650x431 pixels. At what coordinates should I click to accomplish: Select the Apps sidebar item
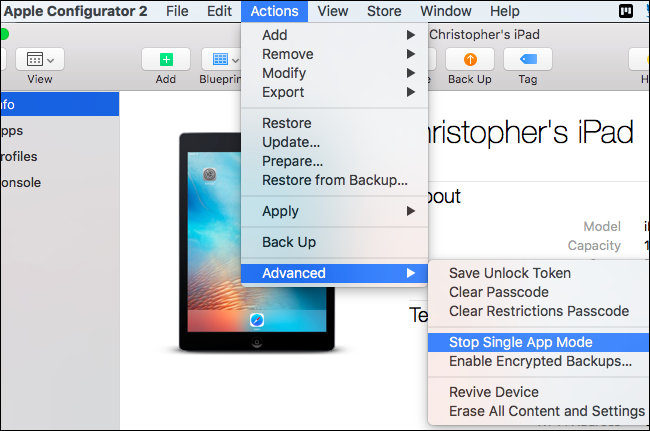click(x=60, y=131)
